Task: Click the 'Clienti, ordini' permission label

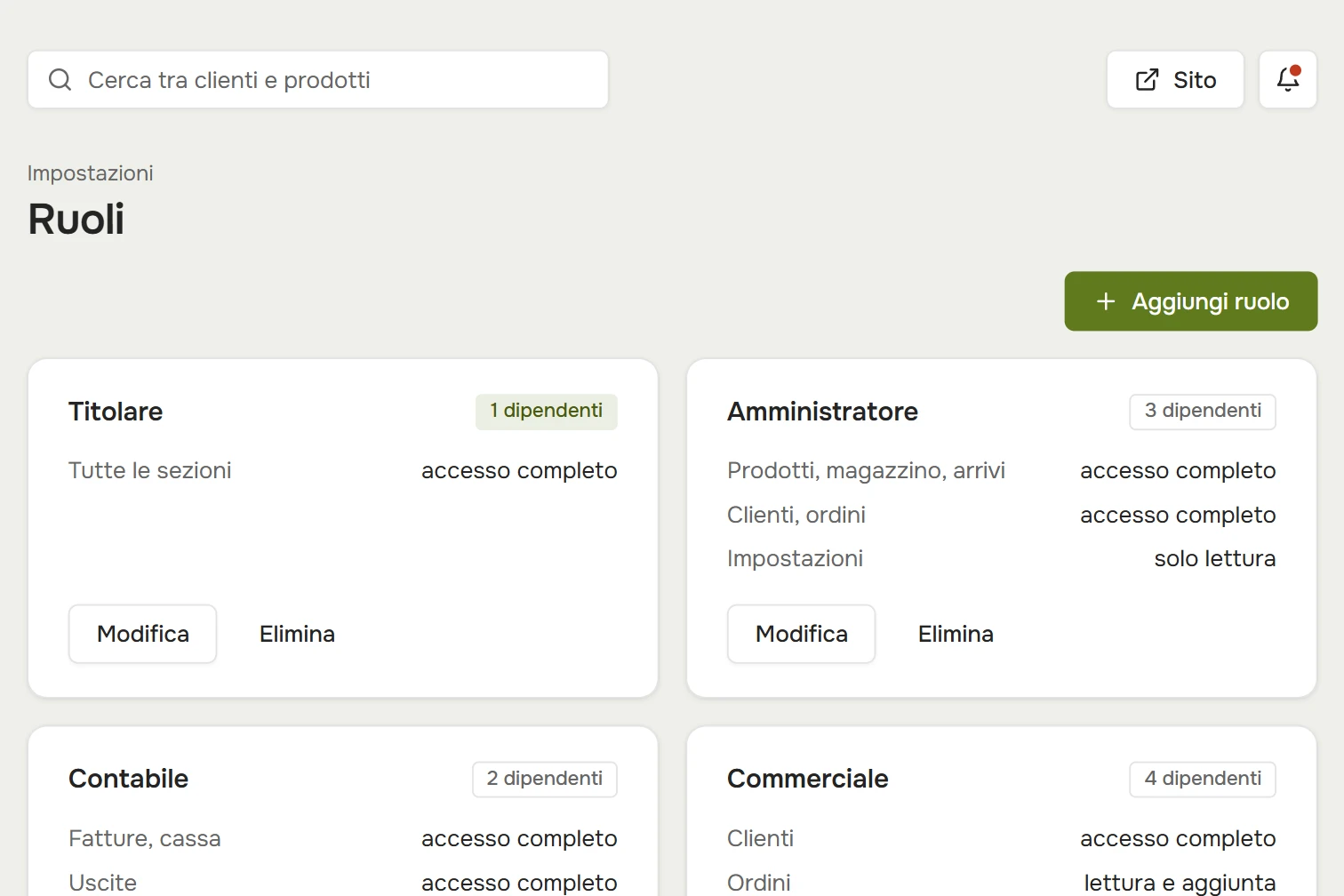Action: click(796, 515)
